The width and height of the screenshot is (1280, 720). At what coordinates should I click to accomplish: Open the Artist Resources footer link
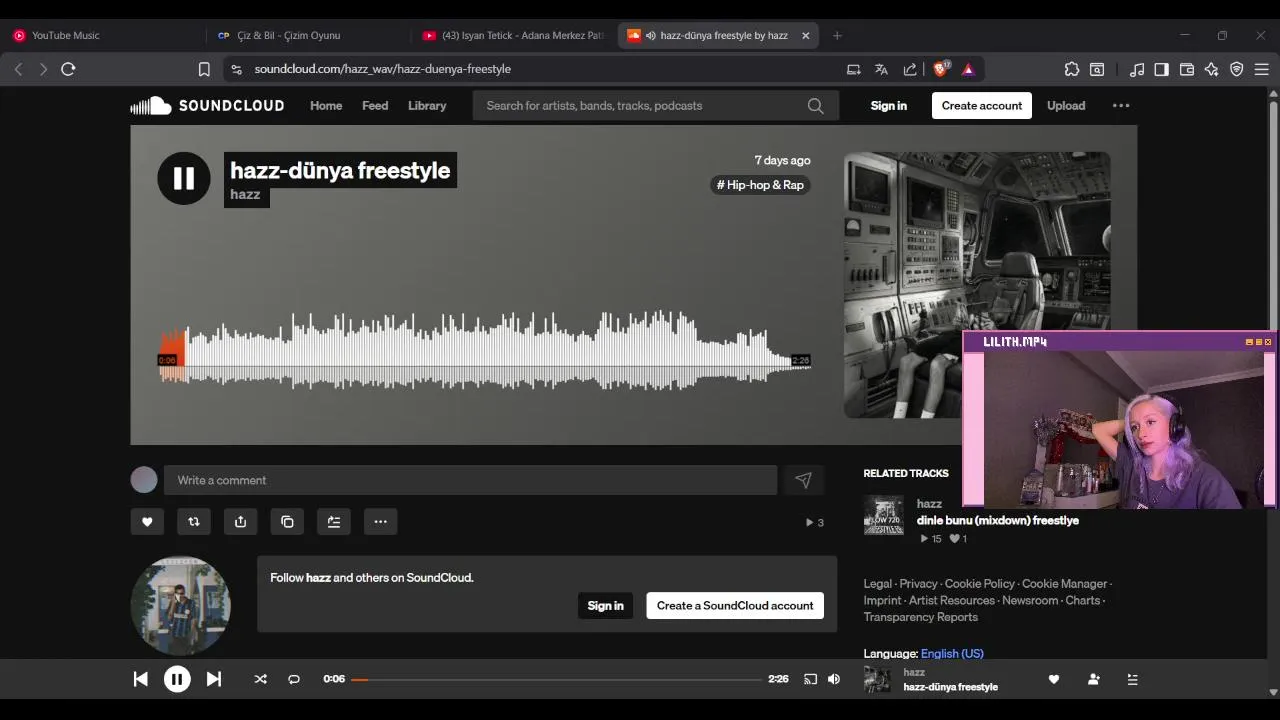tap(953, 601)
